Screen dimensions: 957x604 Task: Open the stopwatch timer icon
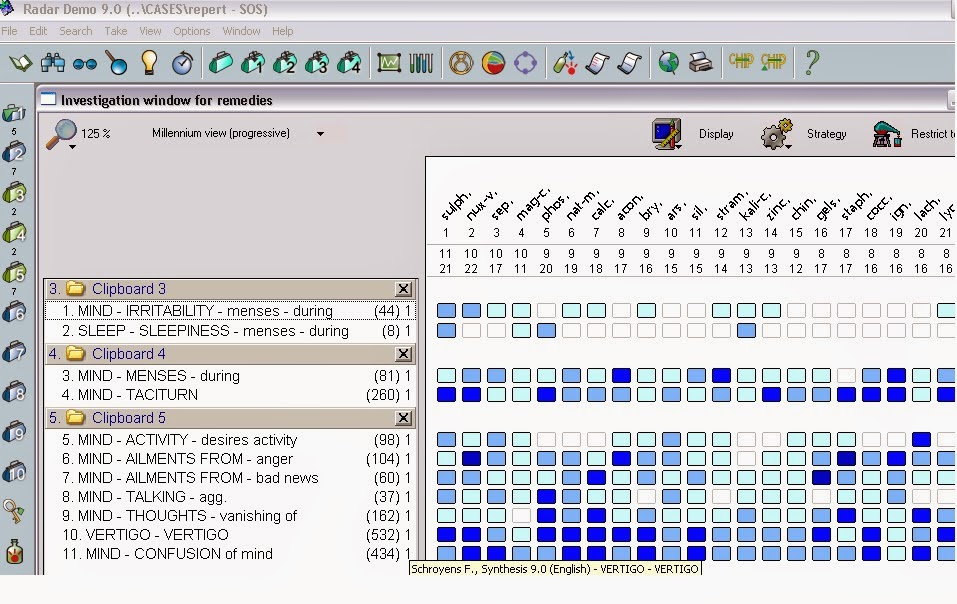pos(182,62)
